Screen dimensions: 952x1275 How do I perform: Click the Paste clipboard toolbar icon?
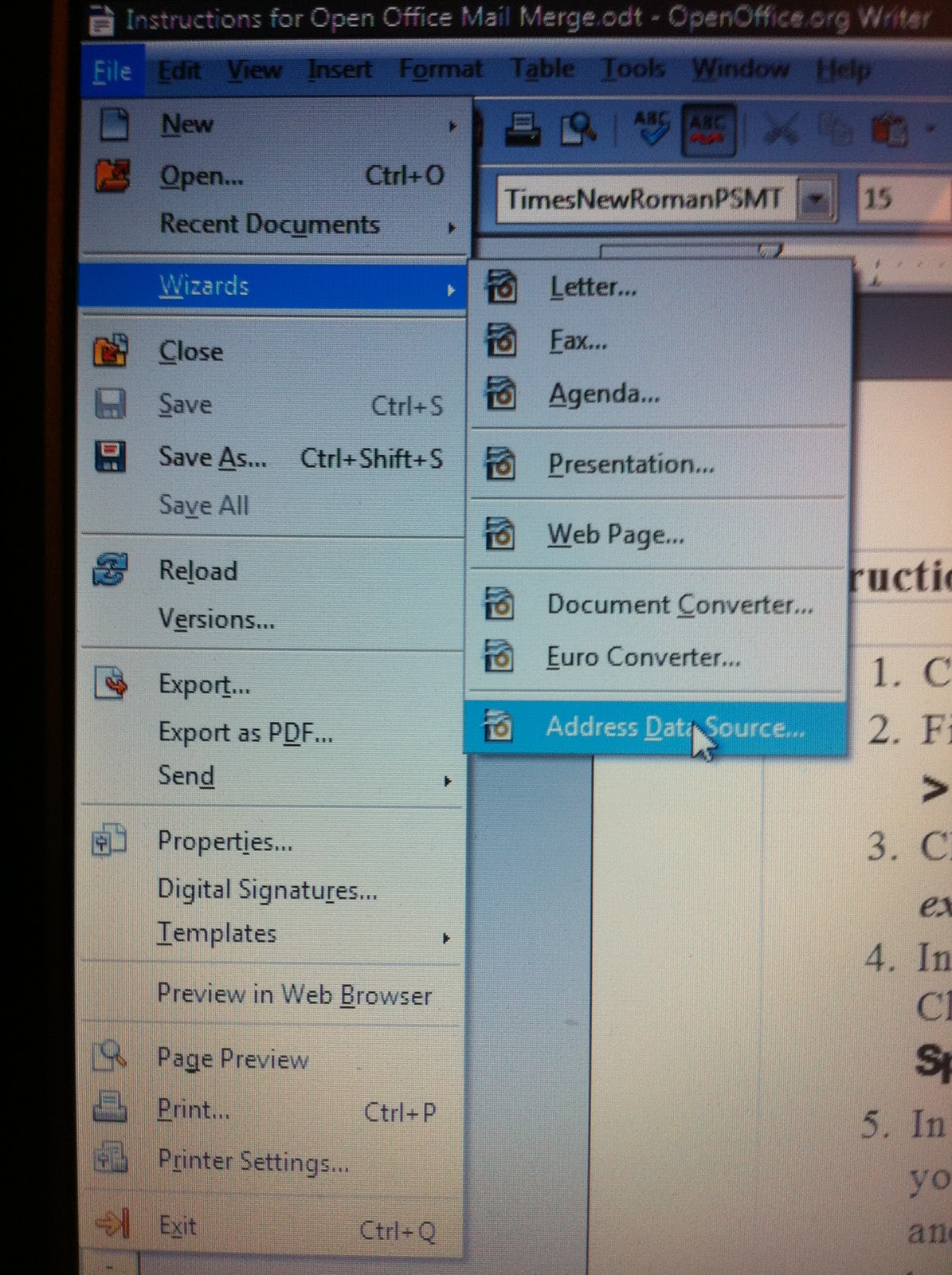(890, 129)
